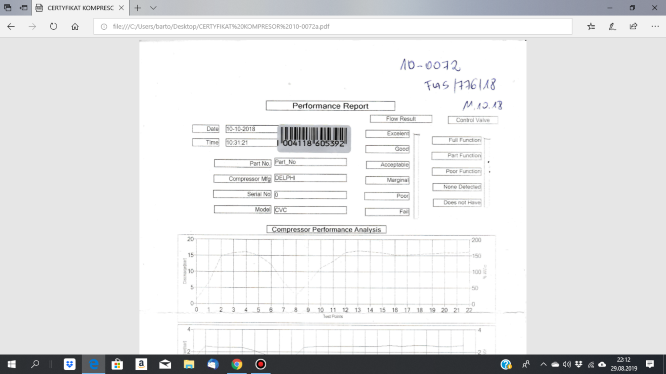View site information icon in address bar
This screenshot has height=374, width=666.
click(104, 26)
